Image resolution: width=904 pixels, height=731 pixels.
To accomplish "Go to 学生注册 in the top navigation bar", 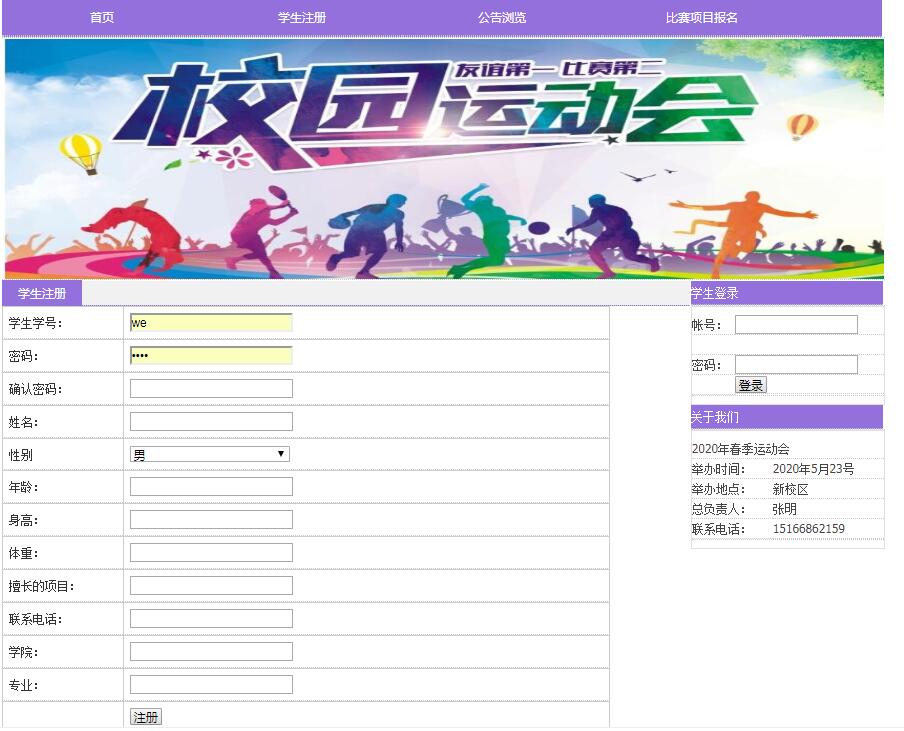I will point(302,17).
